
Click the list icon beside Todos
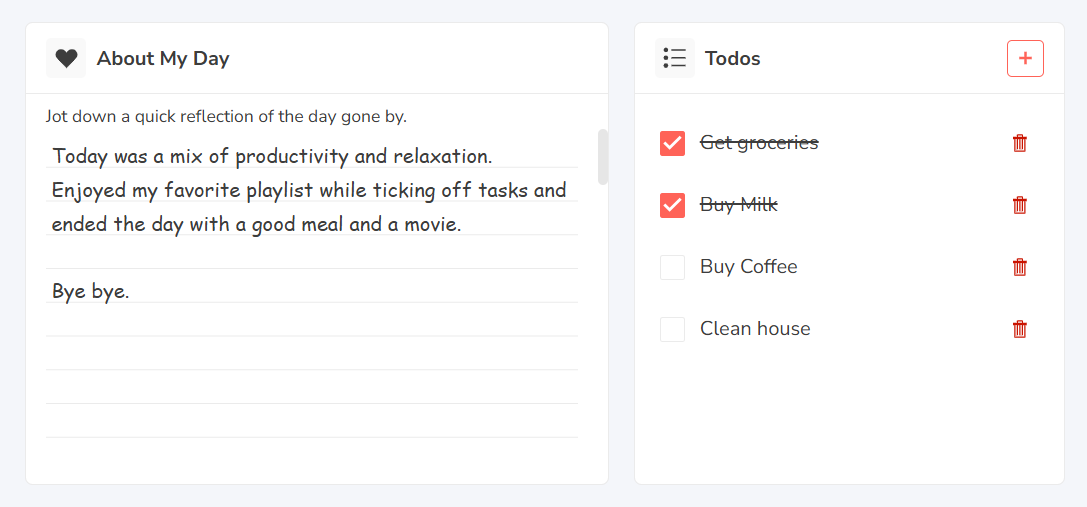click(x=675, y=58)
